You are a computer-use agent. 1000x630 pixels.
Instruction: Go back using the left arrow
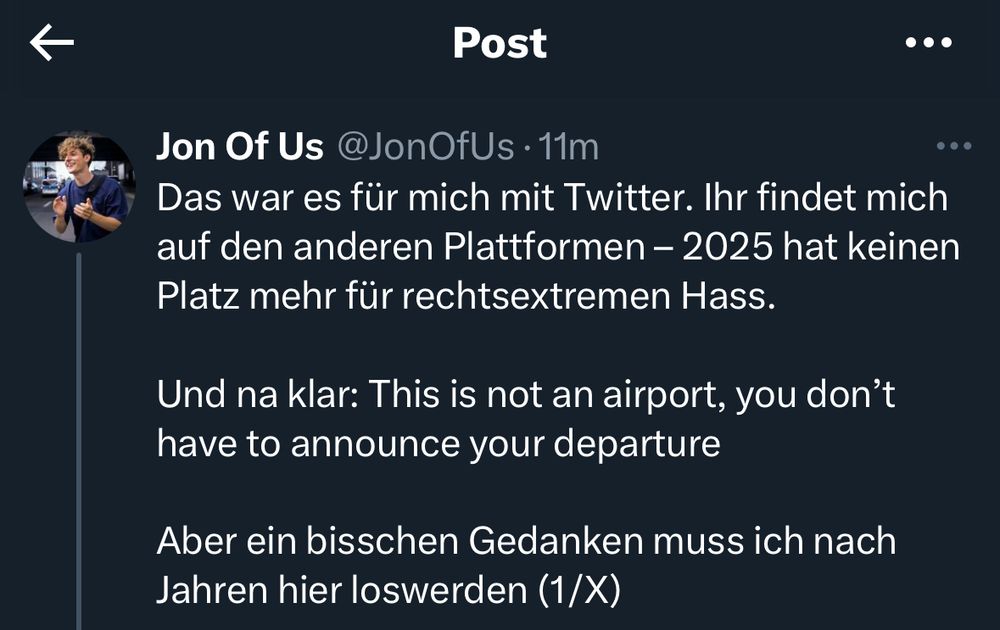(x=52, y=43)
